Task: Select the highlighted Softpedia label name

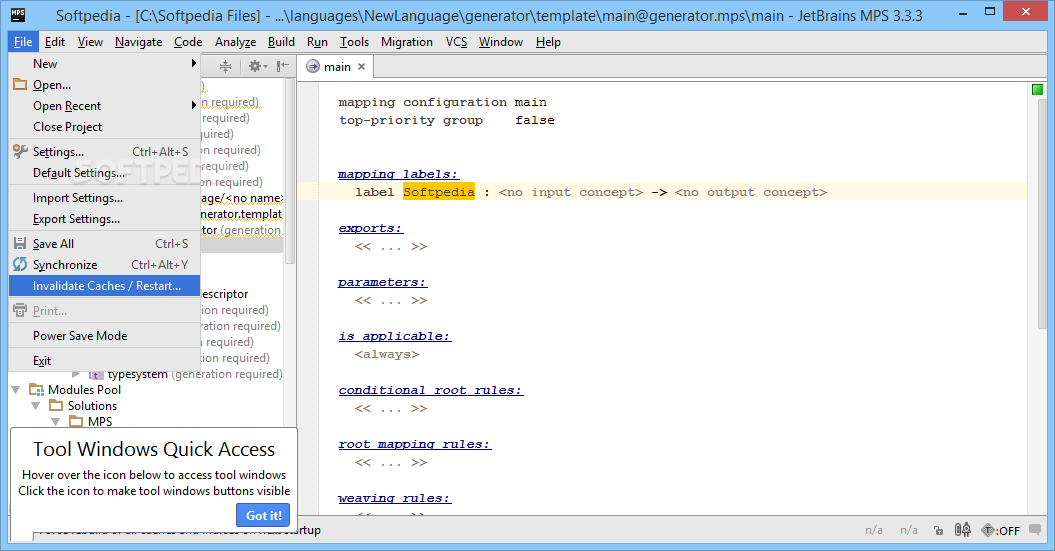Action: [x=439, y=192]
